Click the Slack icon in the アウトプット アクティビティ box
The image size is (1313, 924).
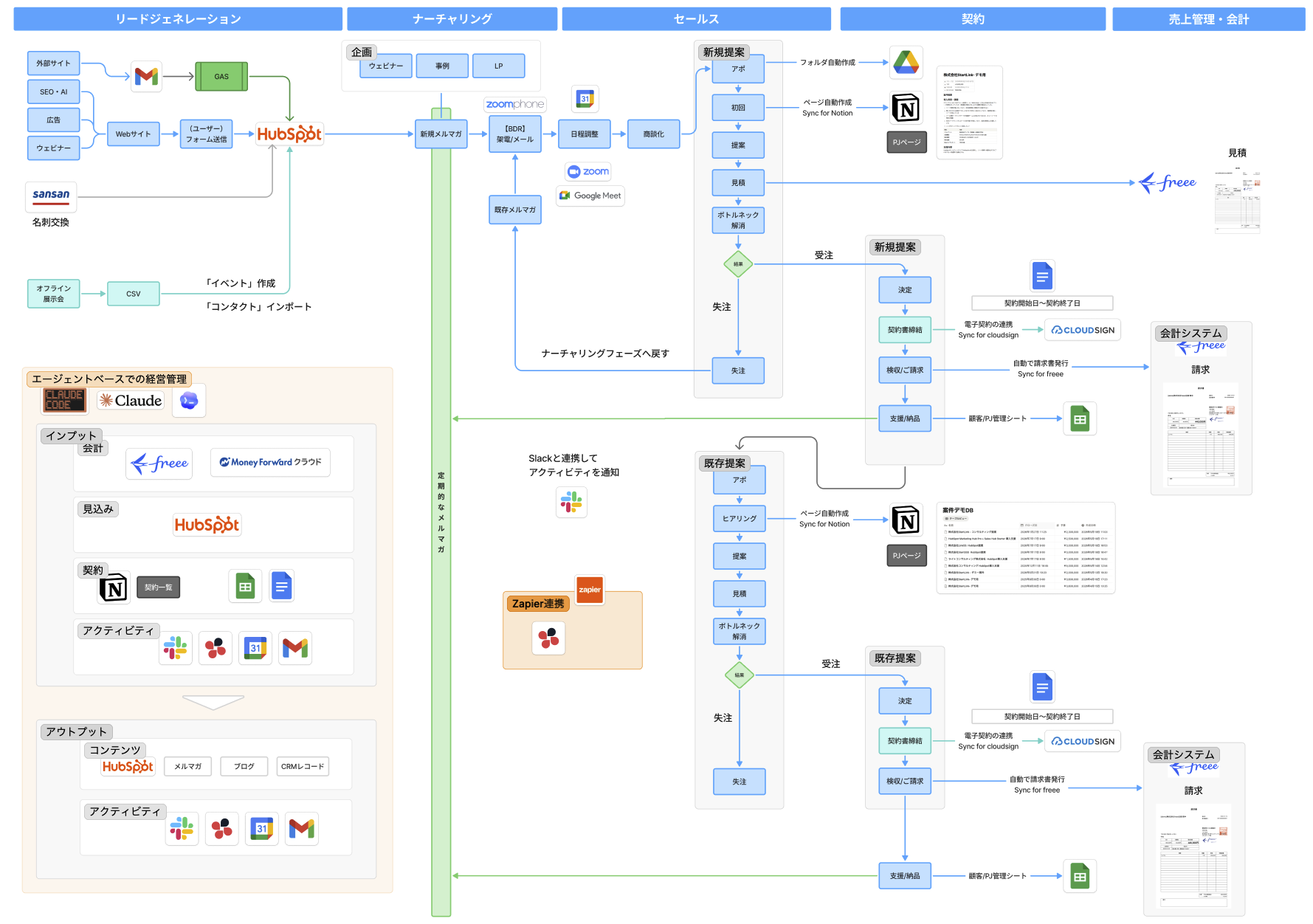click(x=182, y=828)
